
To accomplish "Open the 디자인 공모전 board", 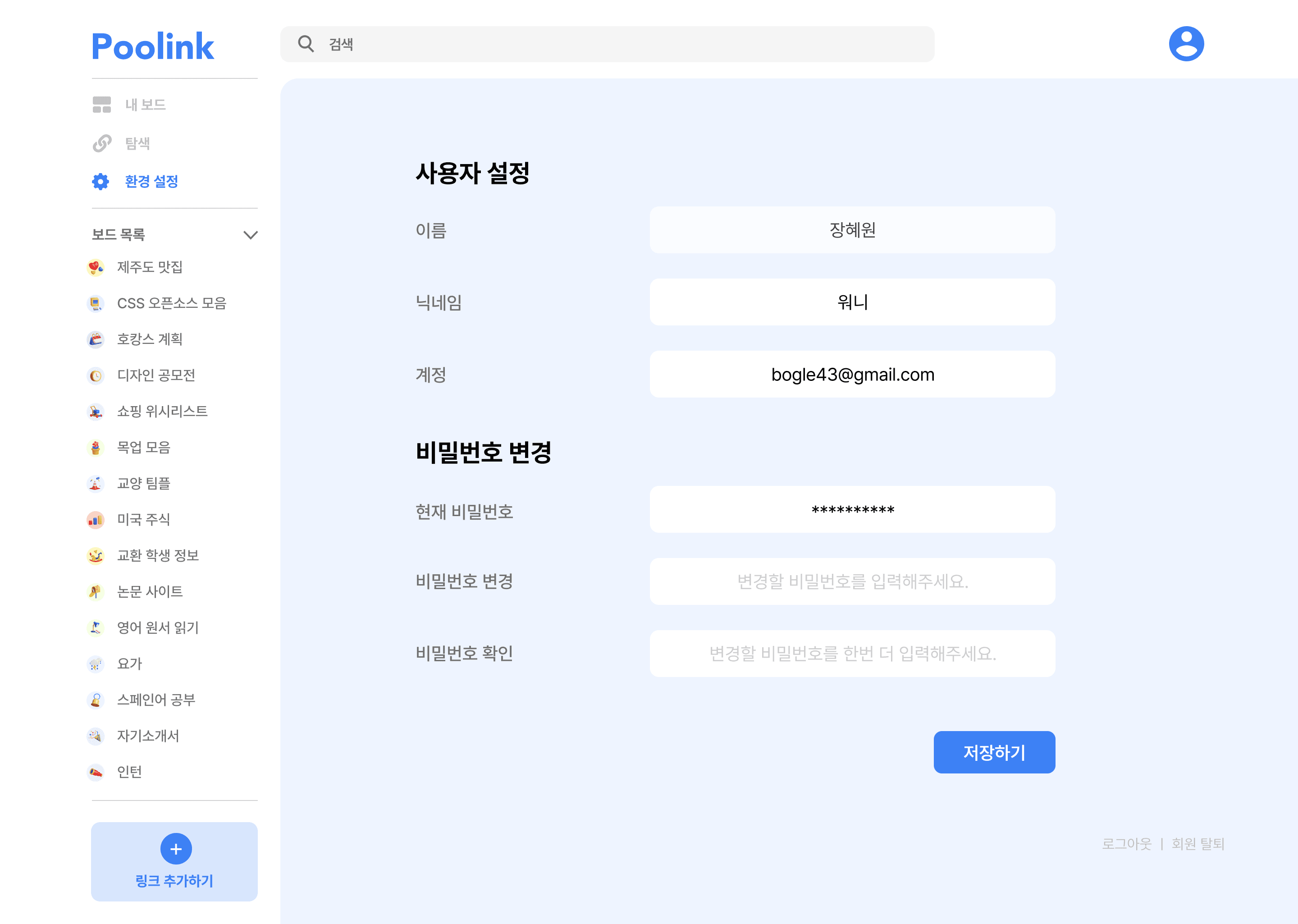I will pyautogui.click(x=156, y=375).
